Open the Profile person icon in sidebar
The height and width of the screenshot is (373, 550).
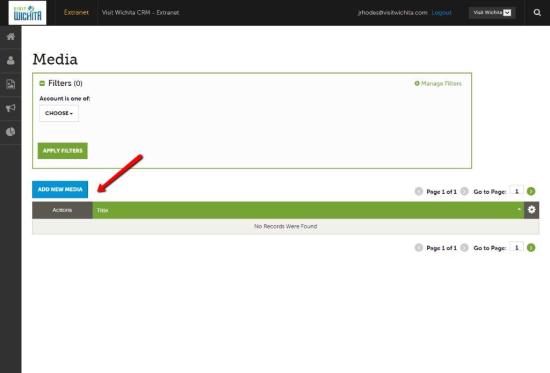click(11, 60)
